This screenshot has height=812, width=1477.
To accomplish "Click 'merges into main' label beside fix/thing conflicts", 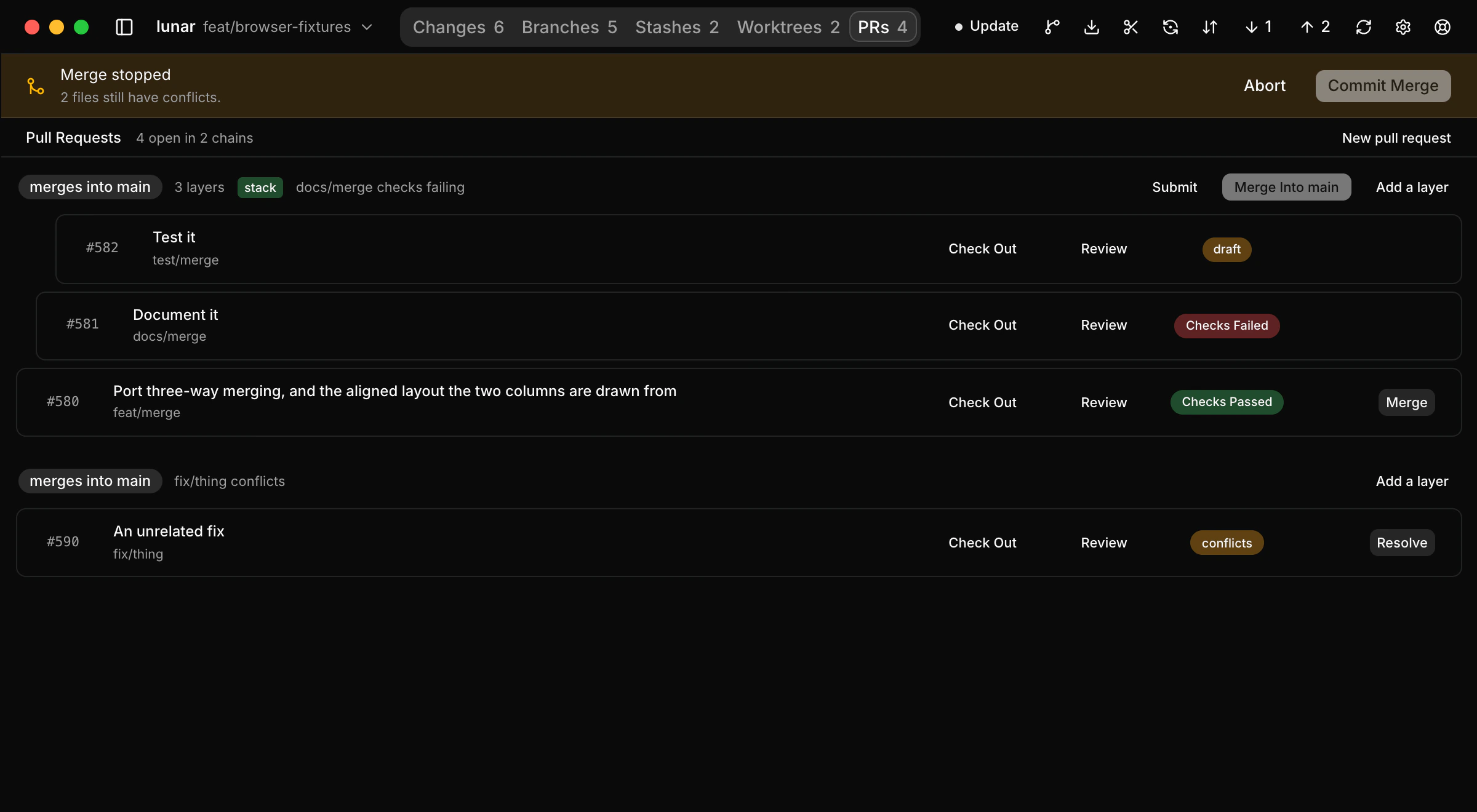I will point(90,481).
